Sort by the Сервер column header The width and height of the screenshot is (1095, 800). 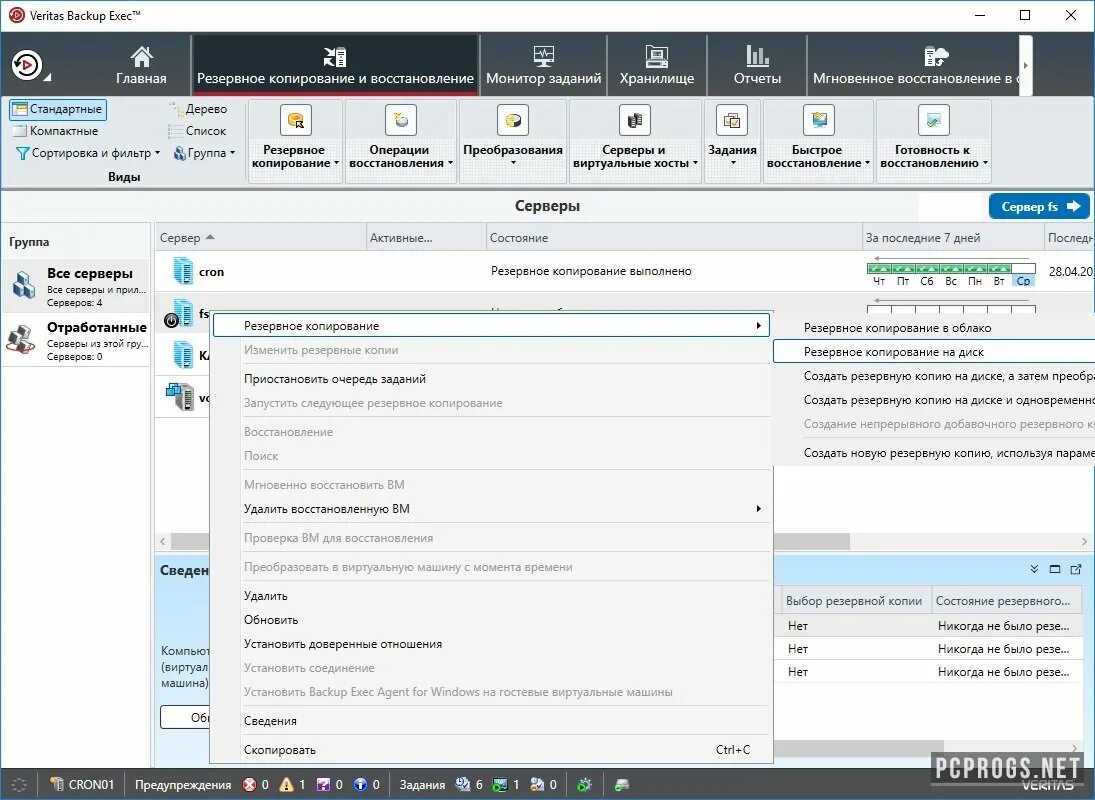260,237
